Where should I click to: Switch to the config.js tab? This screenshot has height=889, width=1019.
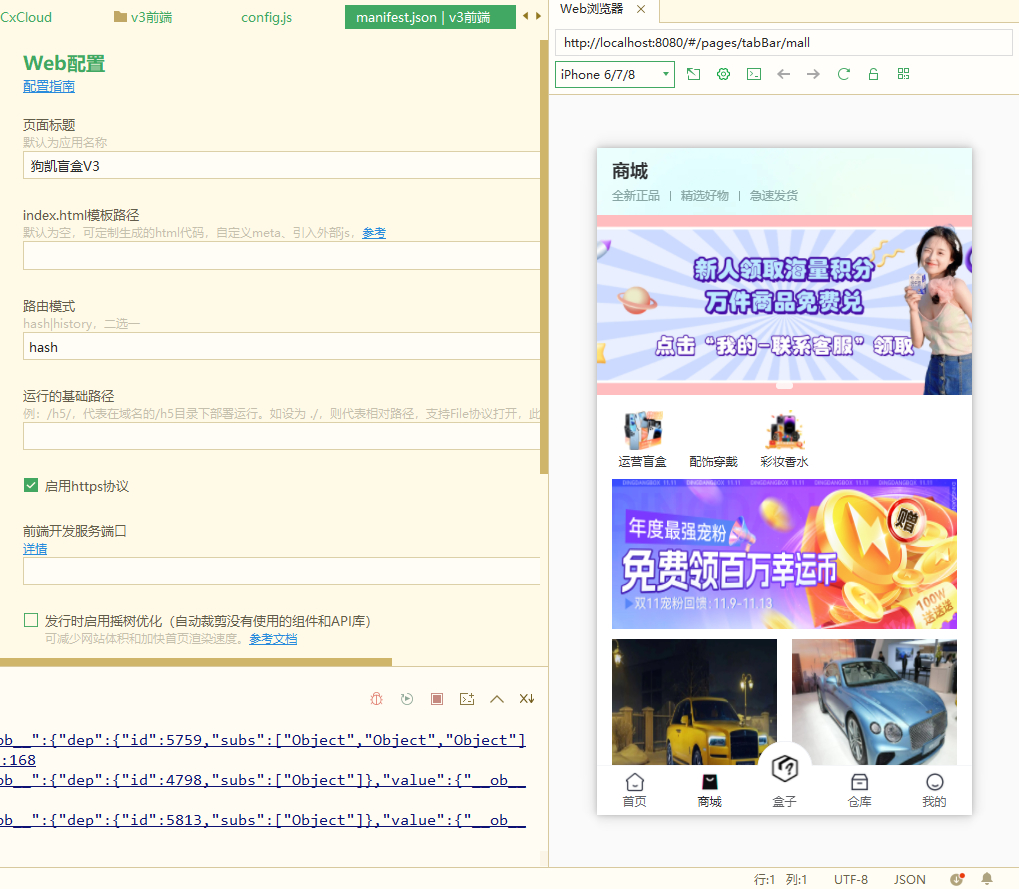266,17
